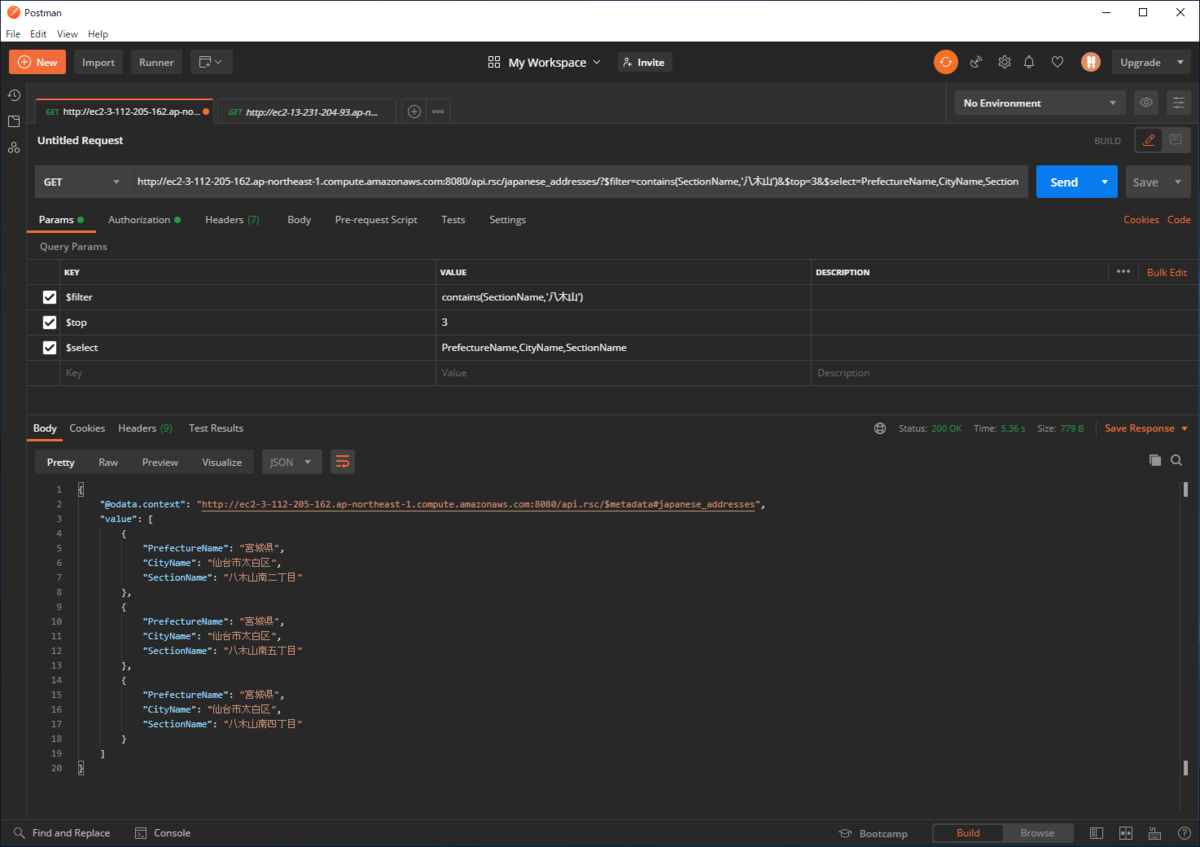The height and width of the screenshot is (847, 1200).
Task: Open manage environments sliders icon
Action: coord(1179,102)
